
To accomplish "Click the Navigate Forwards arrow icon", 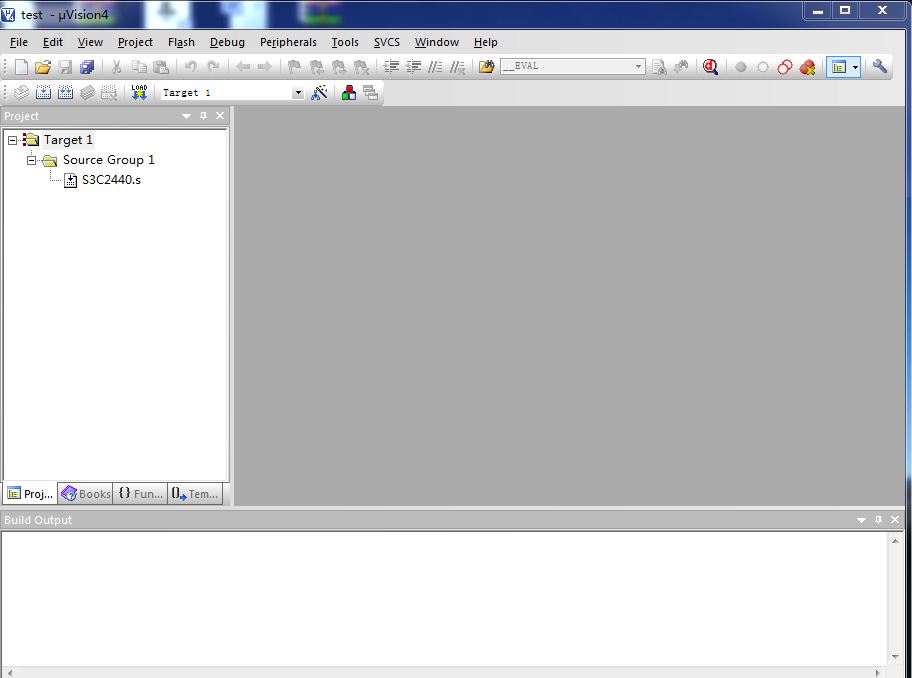I will point(265,67).
